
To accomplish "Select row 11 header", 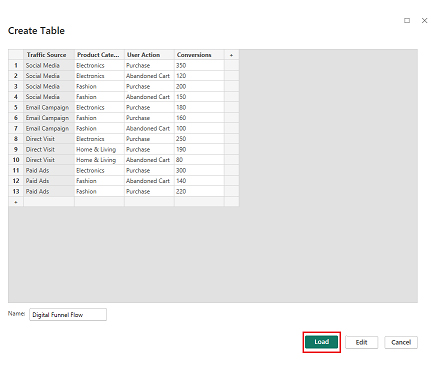I will pyautogui.click(x=16, y=171).
